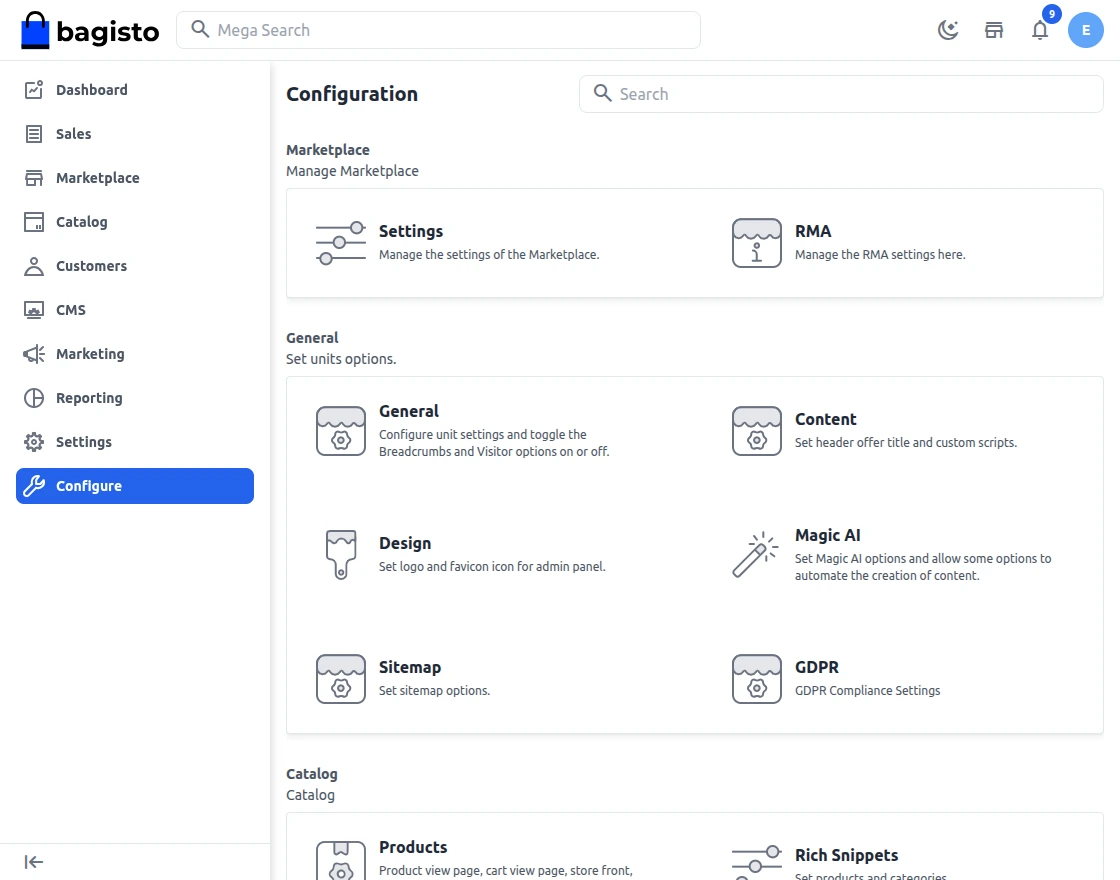This screenshot has width=1120, height=880.
Task: Click the Magic AI wand icon
Action: click(756, 554)
